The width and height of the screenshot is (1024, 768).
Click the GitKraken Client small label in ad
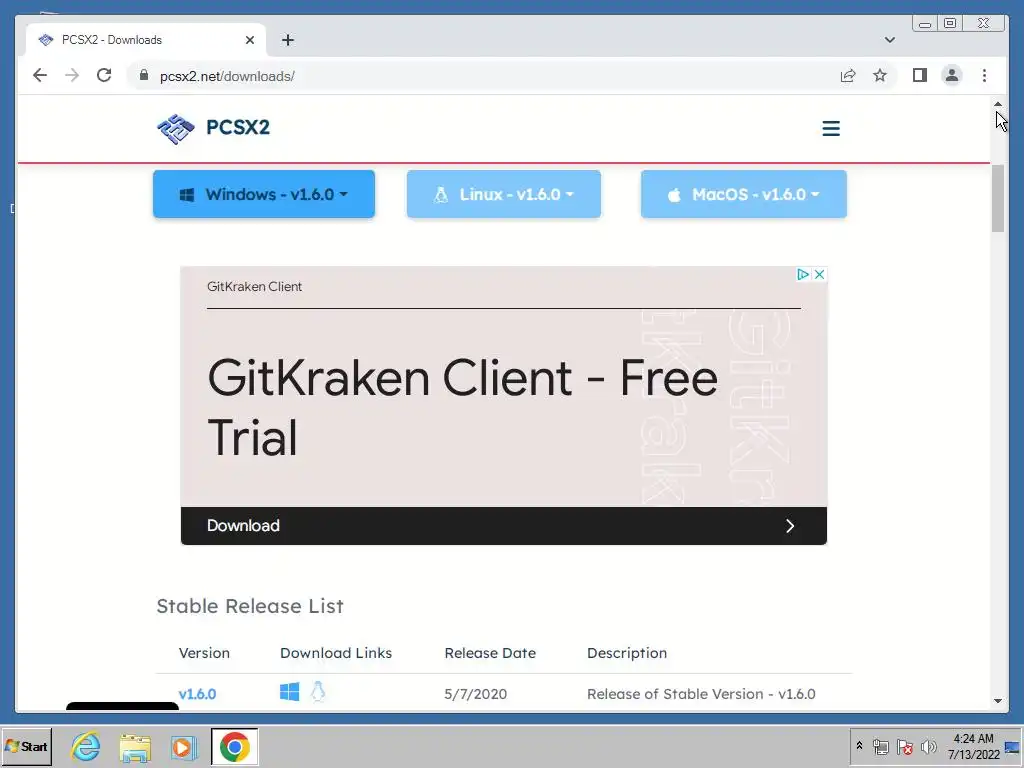pyautogui.click(x=254, y=287)
